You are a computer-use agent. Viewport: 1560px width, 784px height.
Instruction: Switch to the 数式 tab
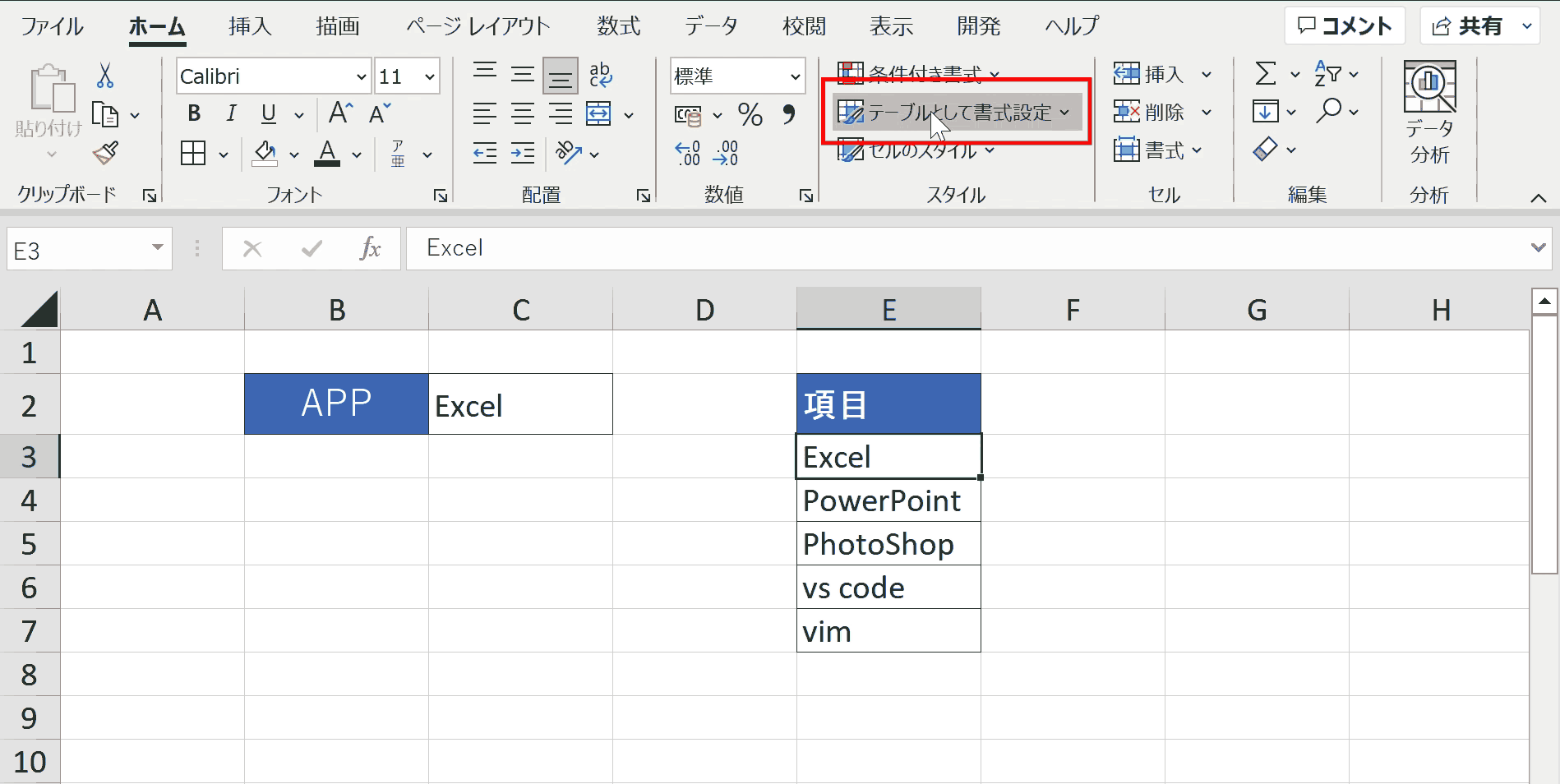pos(618,26)
